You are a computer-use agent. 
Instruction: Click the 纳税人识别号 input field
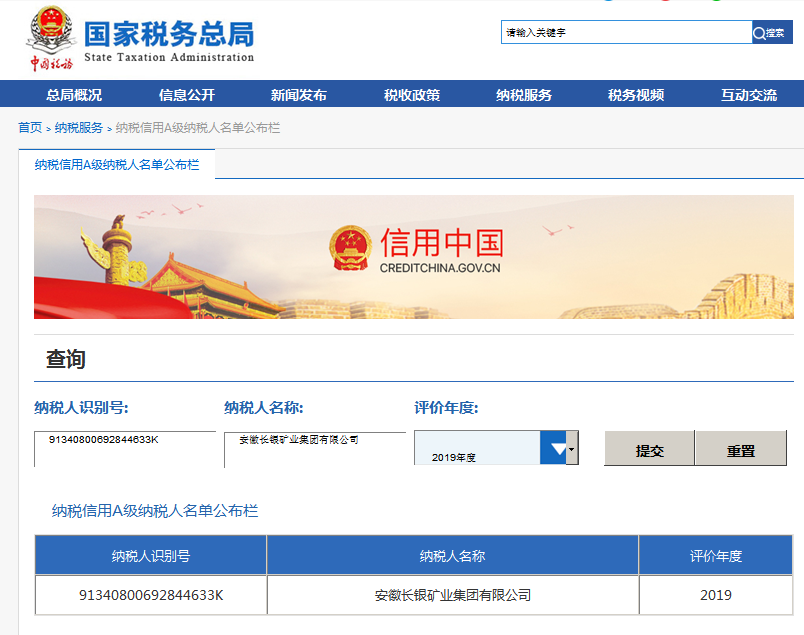pos(125,449)
